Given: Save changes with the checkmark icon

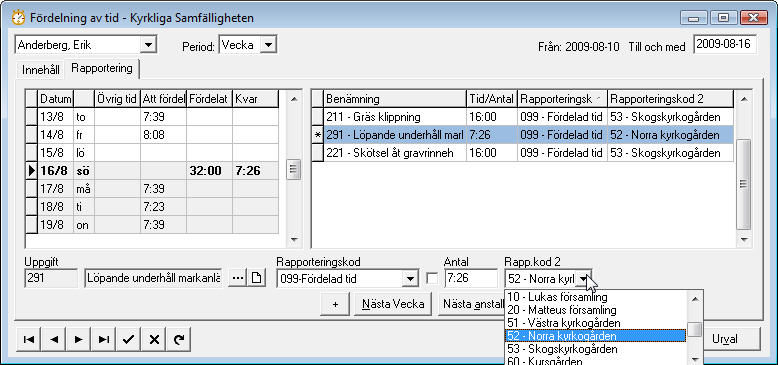Looking at the screenshot, I should 129,339.
